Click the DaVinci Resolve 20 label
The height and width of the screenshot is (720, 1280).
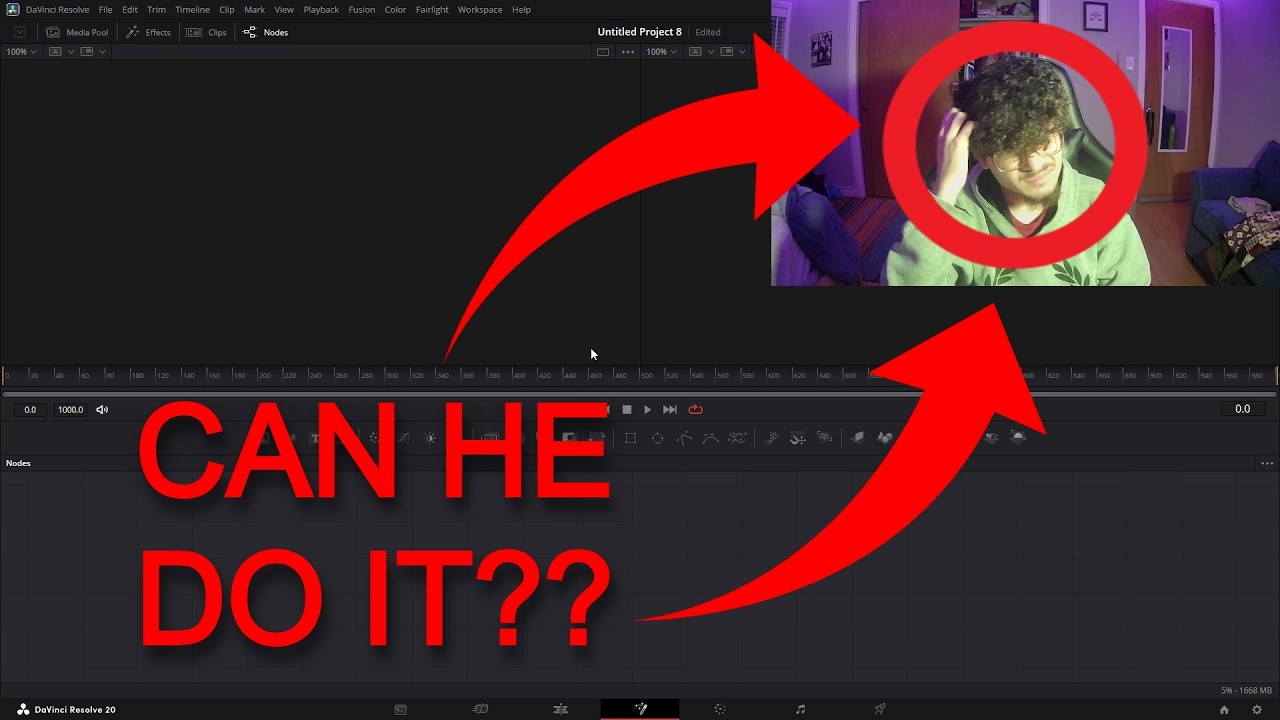coord(75,710)
